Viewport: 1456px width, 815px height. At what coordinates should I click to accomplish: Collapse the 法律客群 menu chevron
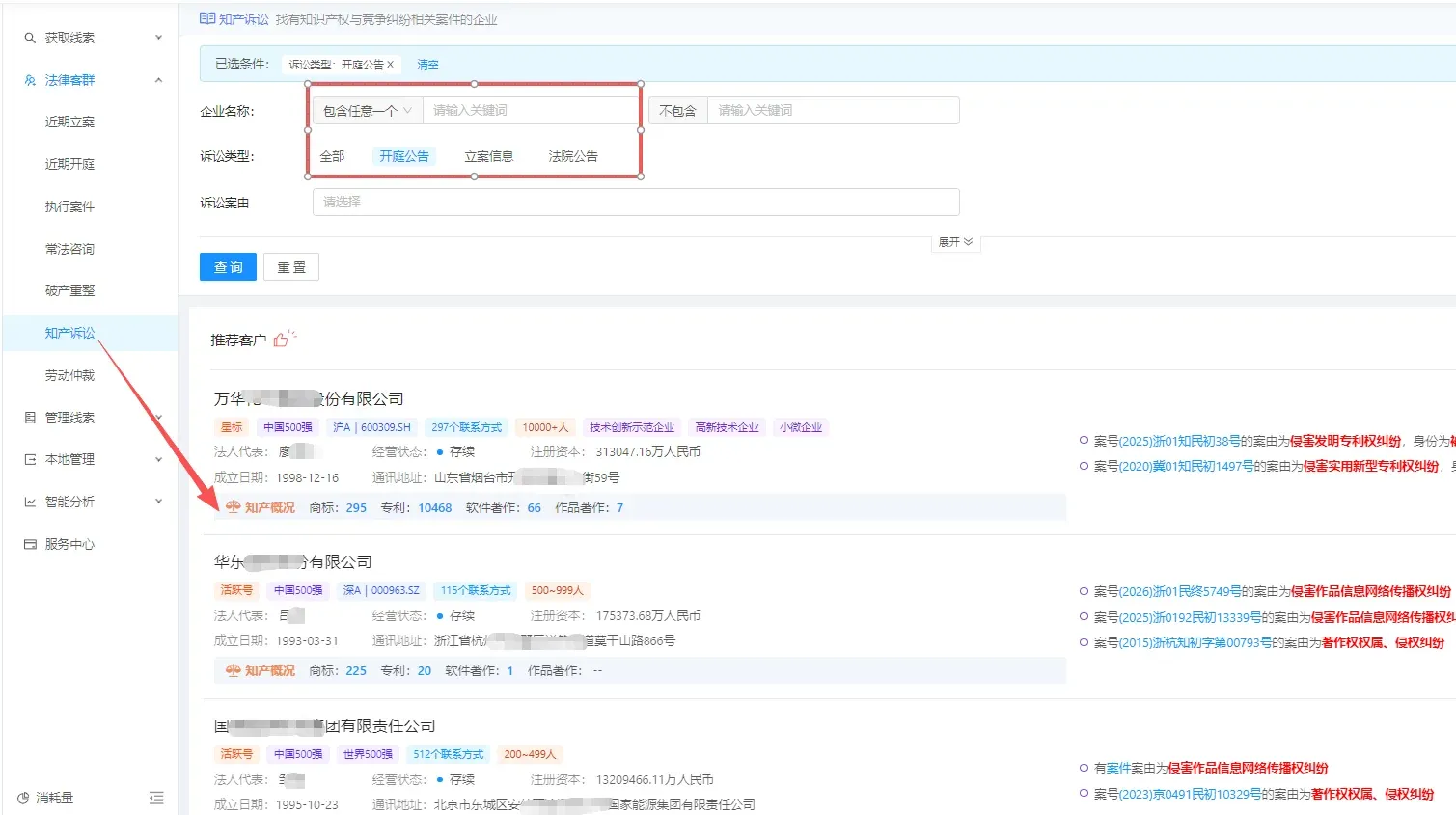tap(158, 80)
